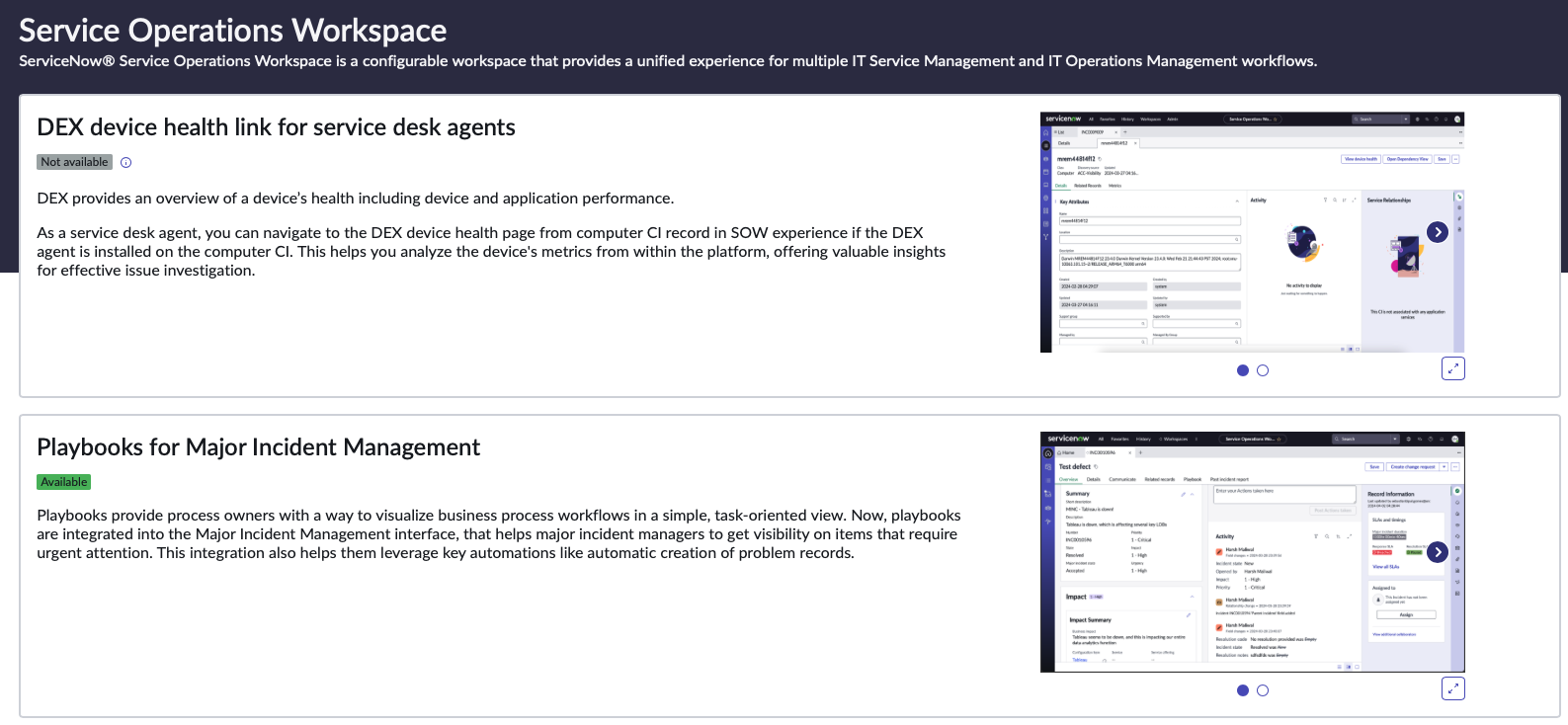Expand the DEX device health screenshot to full view
The width and height of the screenshot is (1568, 725).
click(1452, 368)
